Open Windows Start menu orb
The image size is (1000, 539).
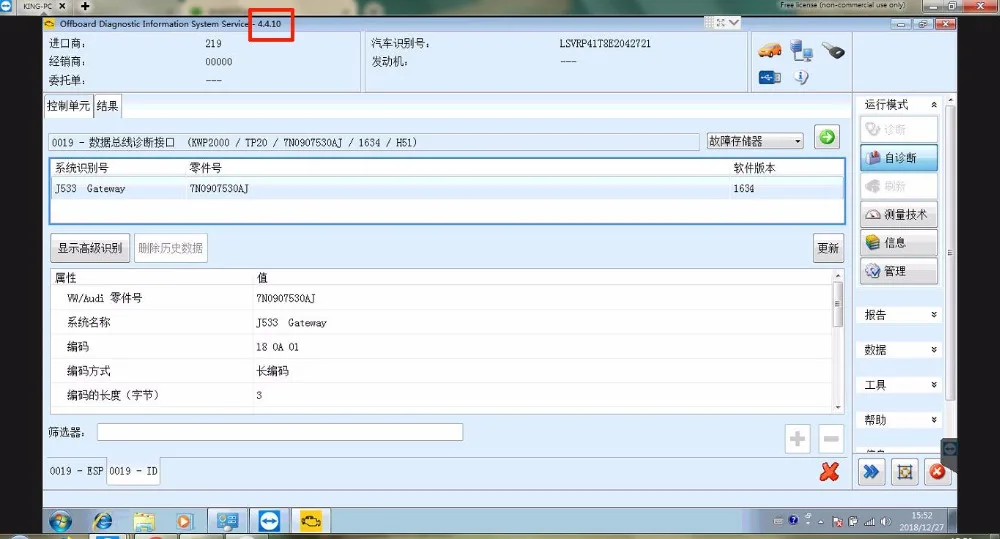(60, 522)
